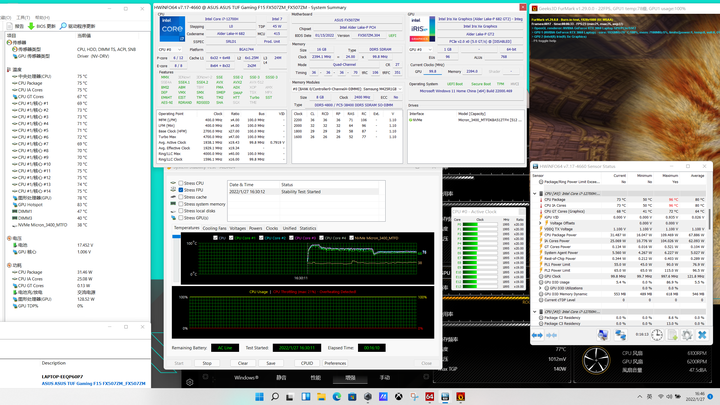
Task: Enable Stress CPU checkbox
Action: (181, 183)
